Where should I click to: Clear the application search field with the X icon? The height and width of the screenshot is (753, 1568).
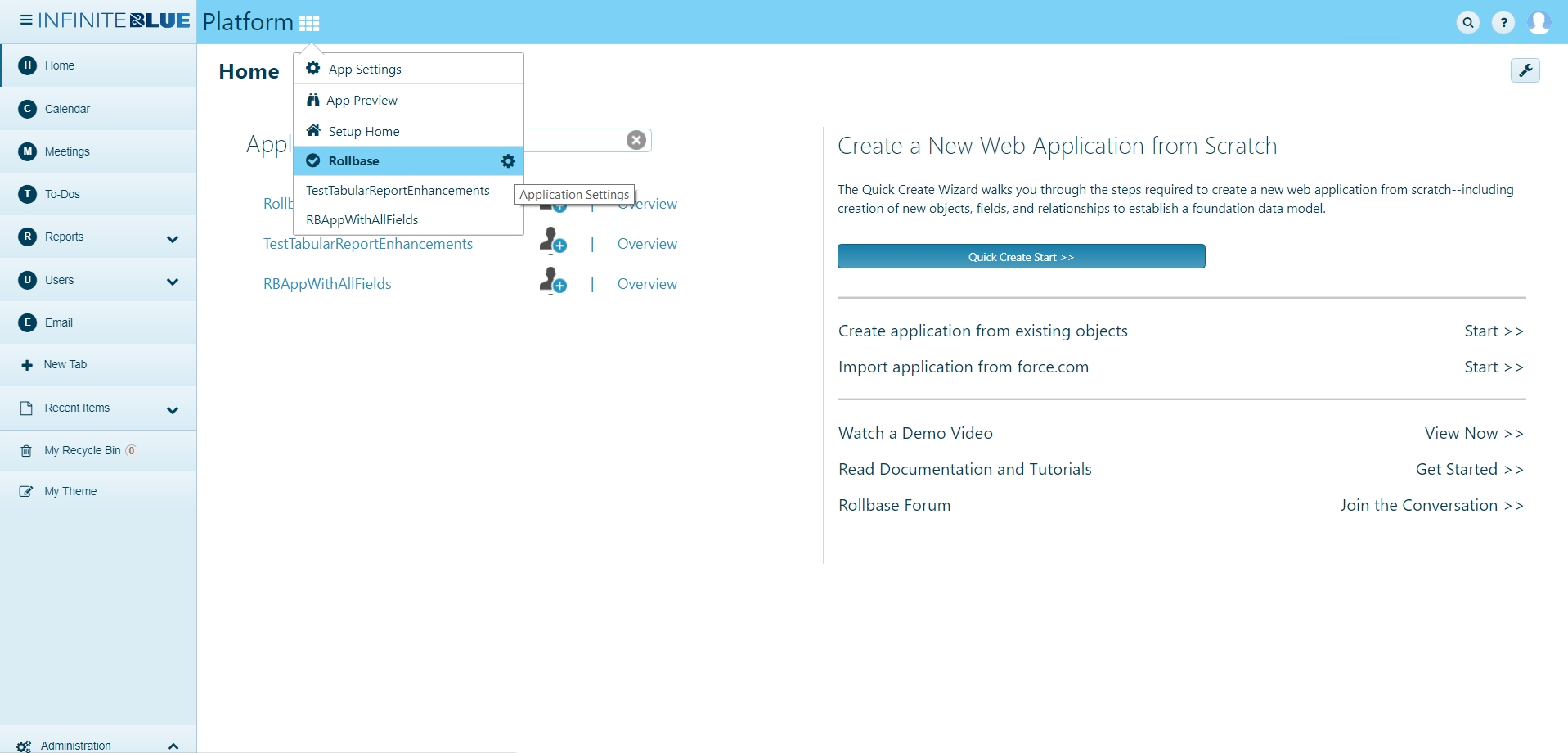636,140
